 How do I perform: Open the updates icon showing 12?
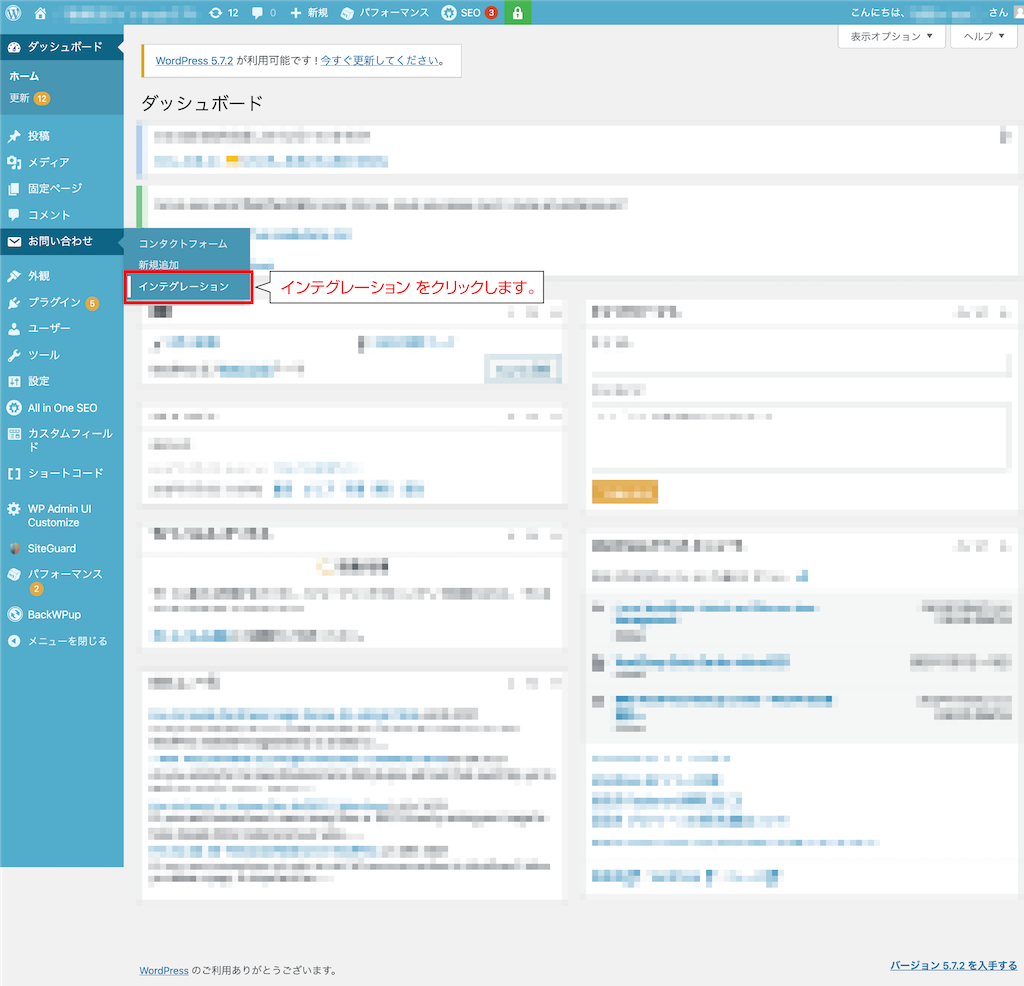pyautogui.click(x=216, y=12)
